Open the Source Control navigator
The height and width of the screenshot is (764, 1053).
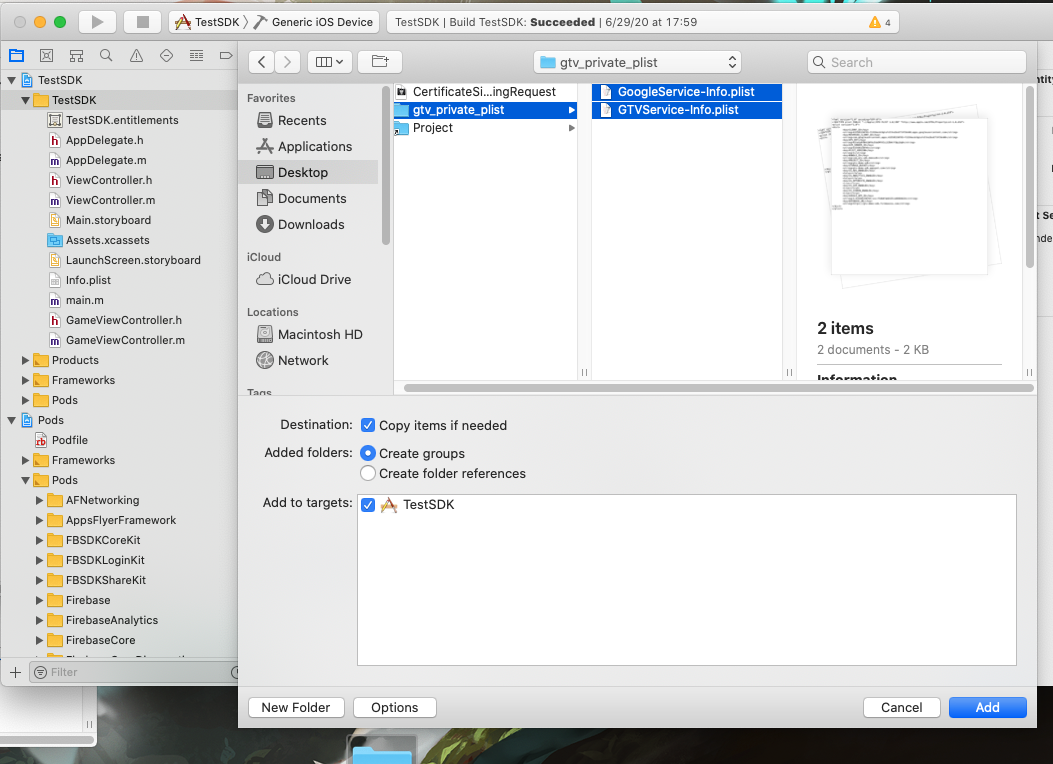[x=46, y=56]
